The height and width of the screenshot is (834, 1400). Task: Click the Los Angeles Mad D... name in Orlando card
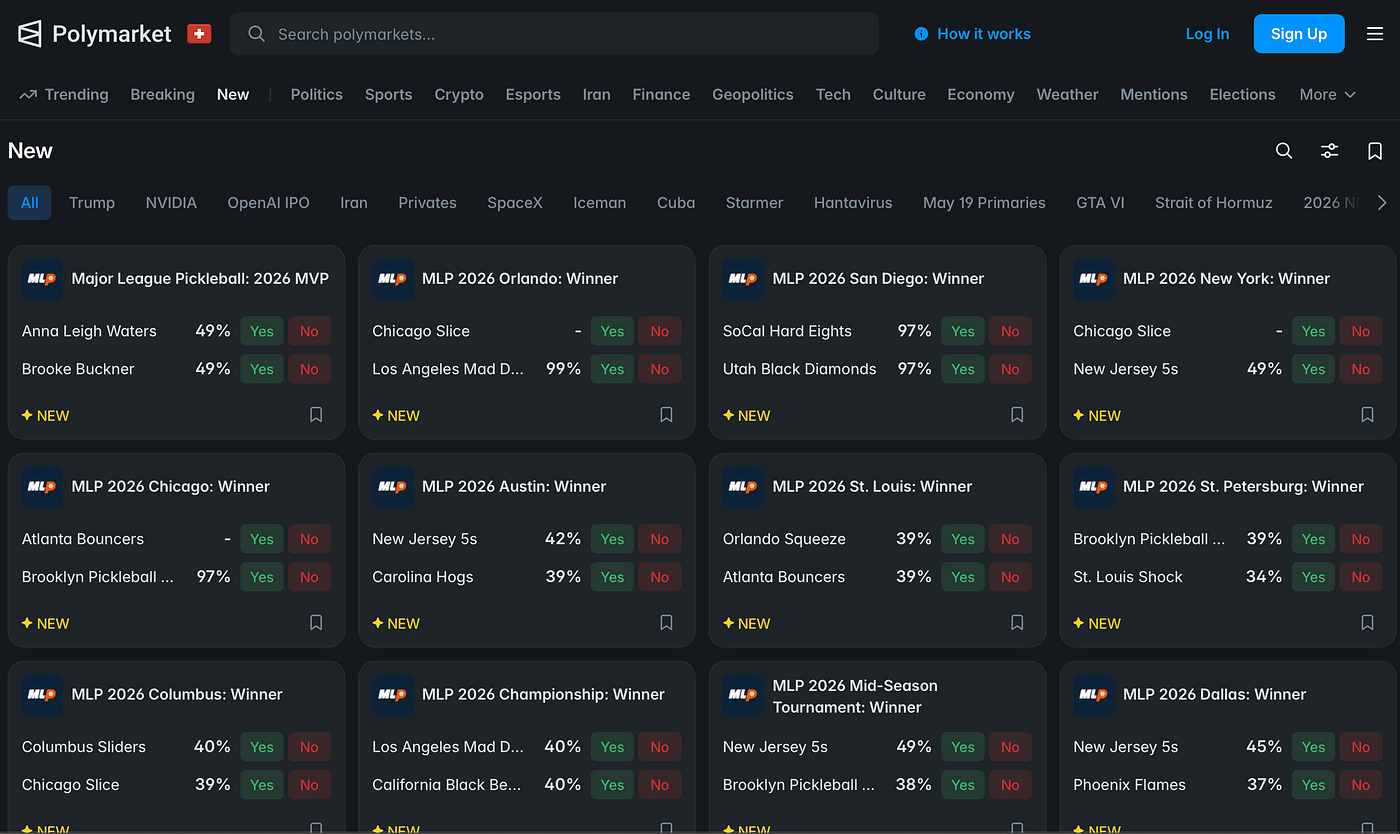click(x=448, y=369)
